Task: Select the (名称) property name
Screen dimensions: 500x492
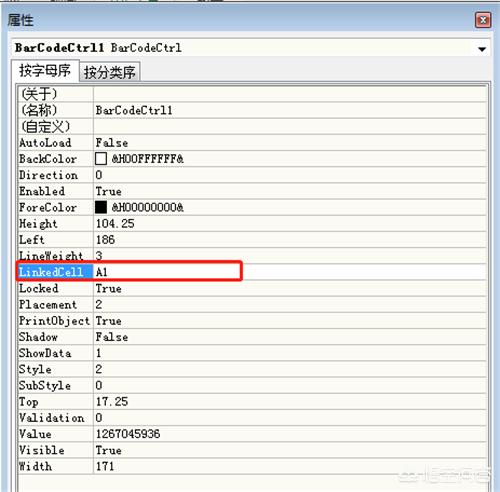Action: click(39, 110)
